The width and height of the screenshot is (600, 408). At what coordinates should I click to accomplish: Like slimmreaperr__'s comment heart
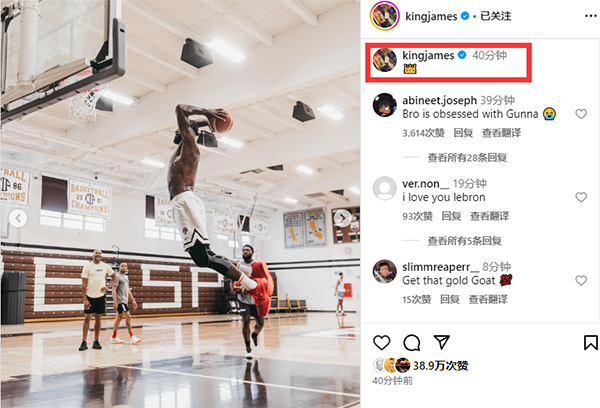click(x=581, y=281)
